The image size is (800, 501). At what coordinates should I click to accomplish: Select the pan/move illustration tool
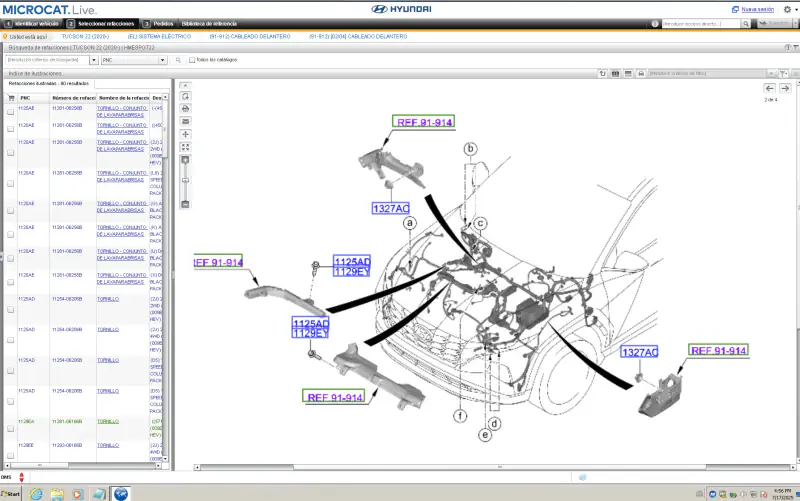coord(185,134)
